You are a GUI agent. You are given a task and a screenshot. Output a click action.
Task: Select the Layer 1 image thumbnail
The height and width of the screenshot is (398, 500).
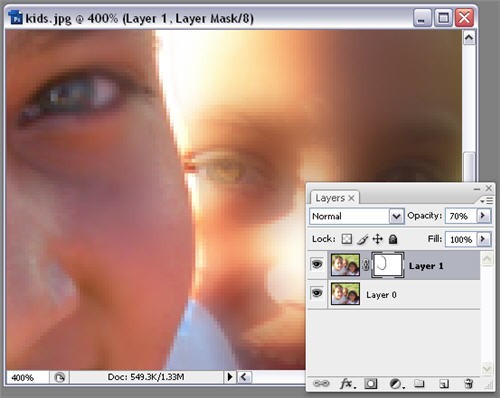pos(345,265)
